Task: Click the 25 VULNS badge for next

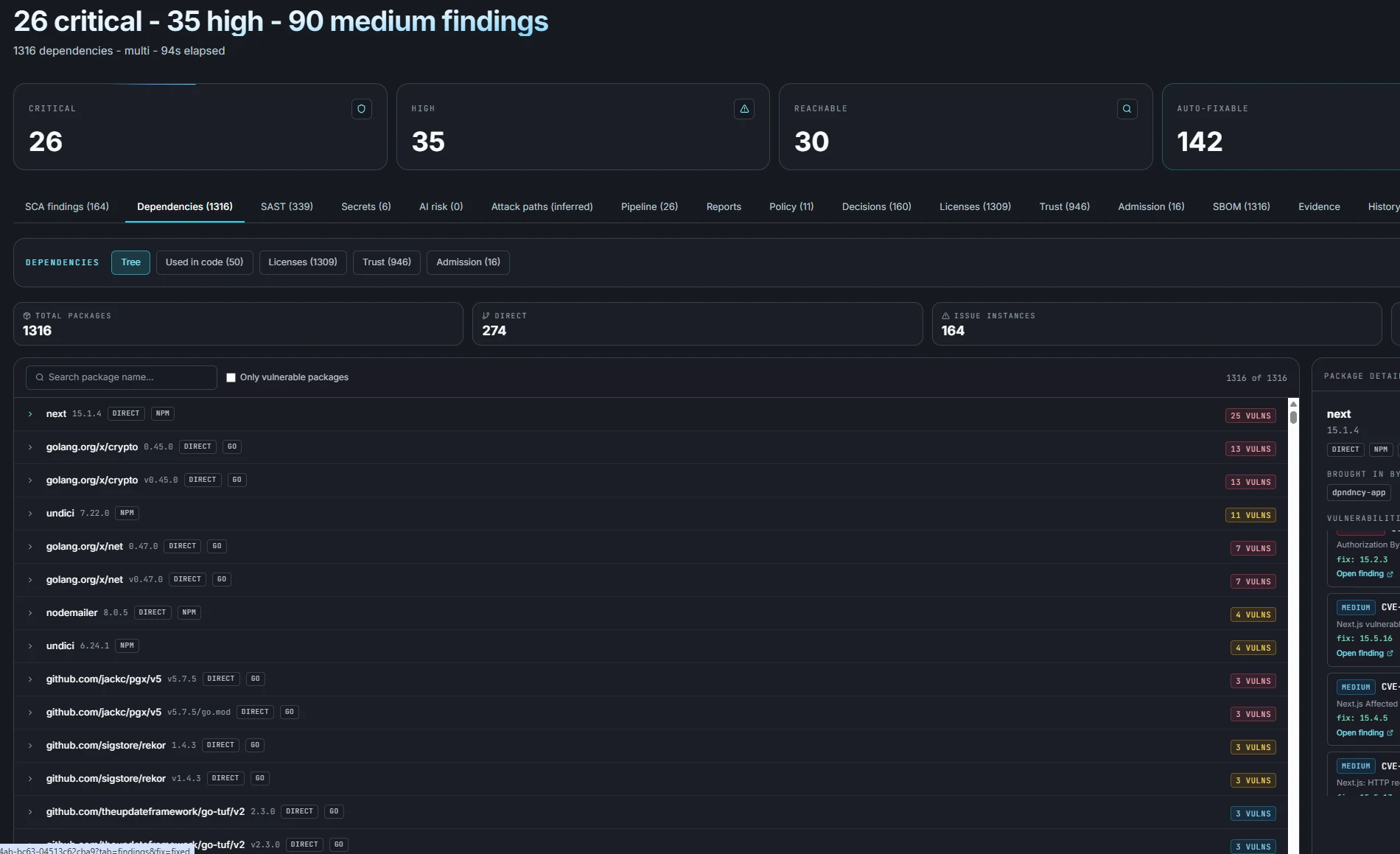Action: 1250,416
